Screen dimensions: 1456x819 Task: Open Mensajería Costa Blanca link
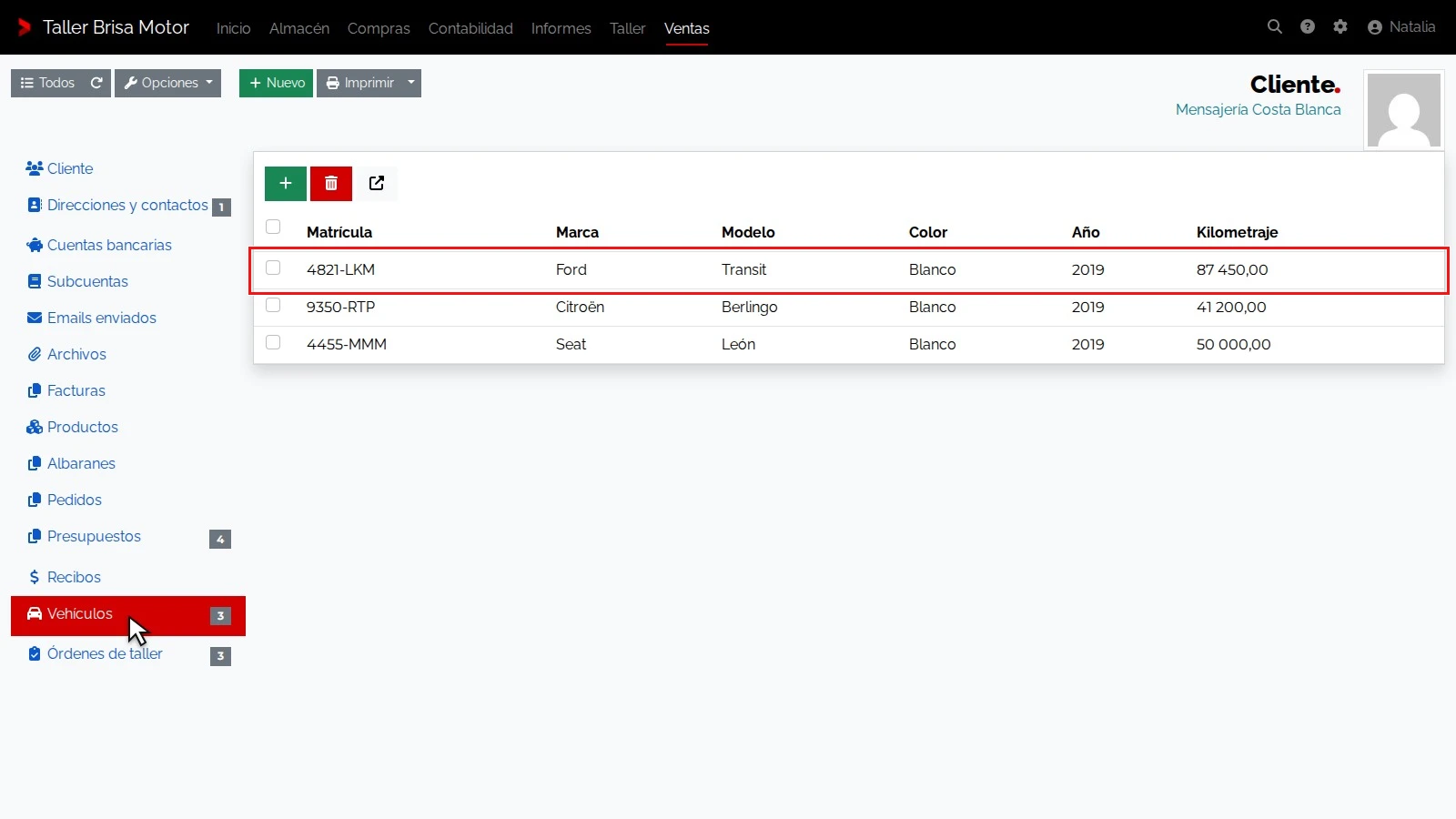click(x=1258, y=109)
